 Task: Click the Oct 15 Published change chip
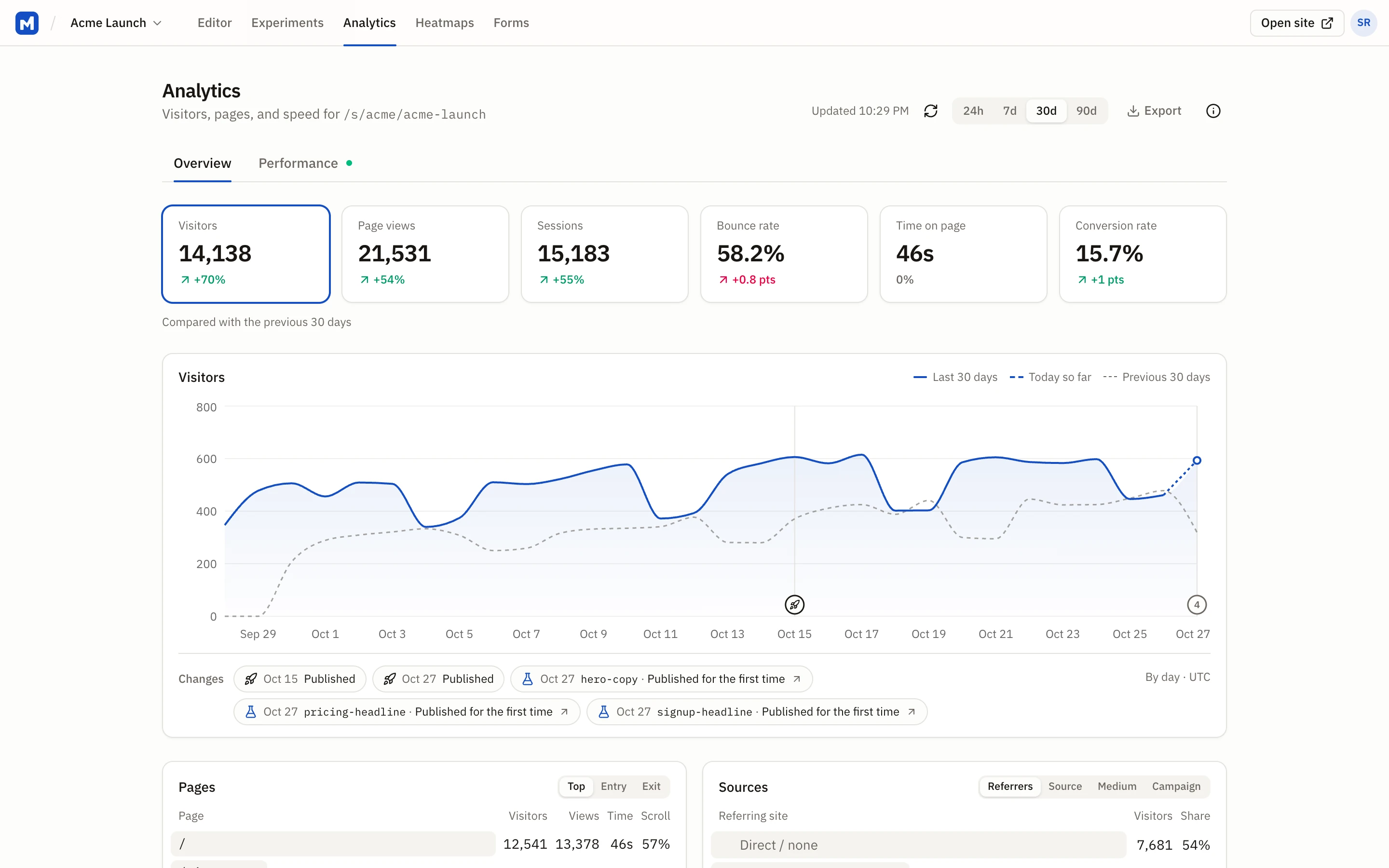300,679
